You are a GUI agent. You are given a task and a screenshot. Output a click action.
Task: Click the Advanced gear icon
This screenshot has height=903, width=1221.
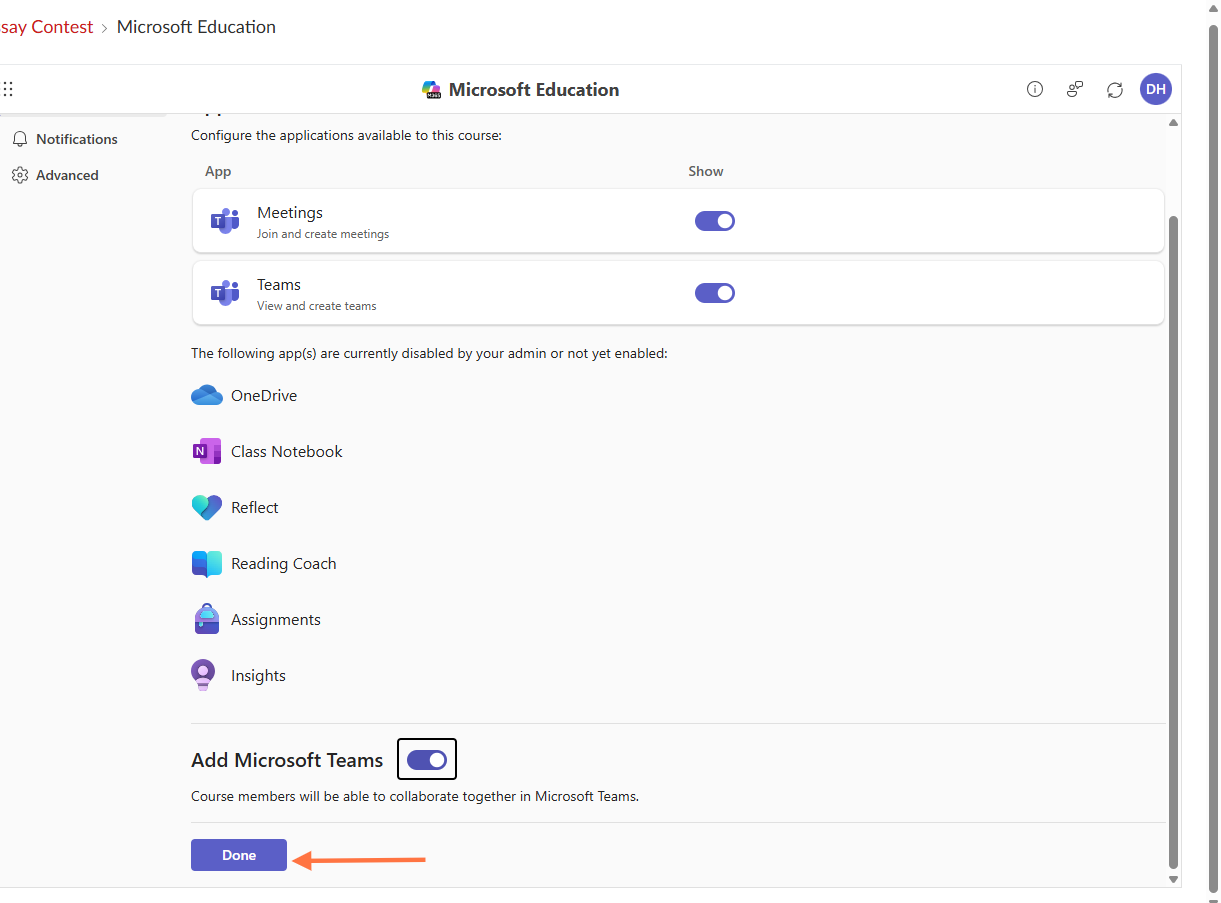point(20,175)
